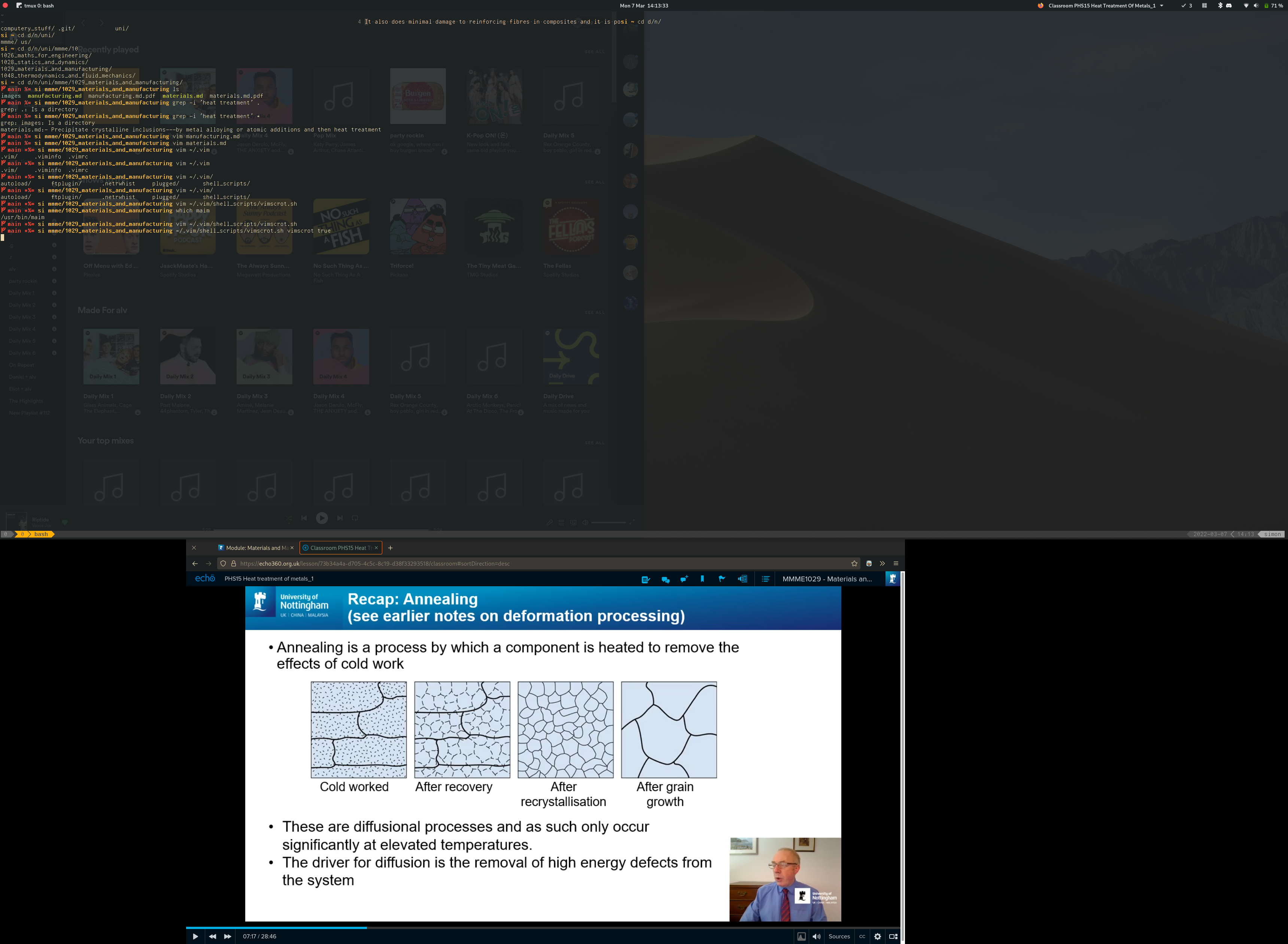Open the Sources selector
The height and width of the screenshot is (944, 1288).
[839, 936]
